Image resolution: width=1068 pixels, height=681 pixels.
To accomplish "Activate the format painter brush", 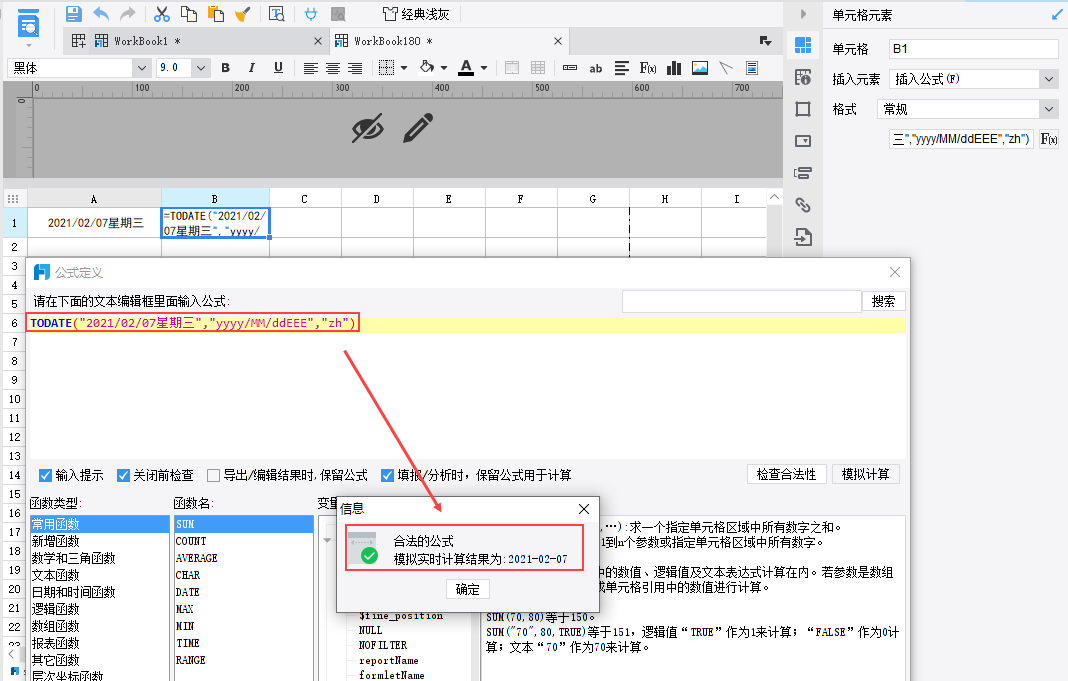I will pyautogui.click(x=242, y=14).
